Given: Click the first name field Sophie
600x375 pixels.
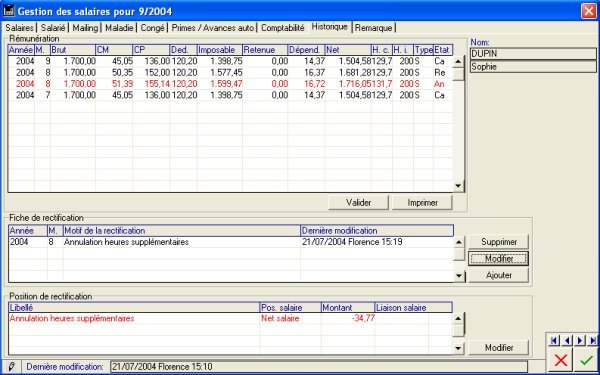Looking at the screenshot, I should pyautogui.click(x=533, y=67).
